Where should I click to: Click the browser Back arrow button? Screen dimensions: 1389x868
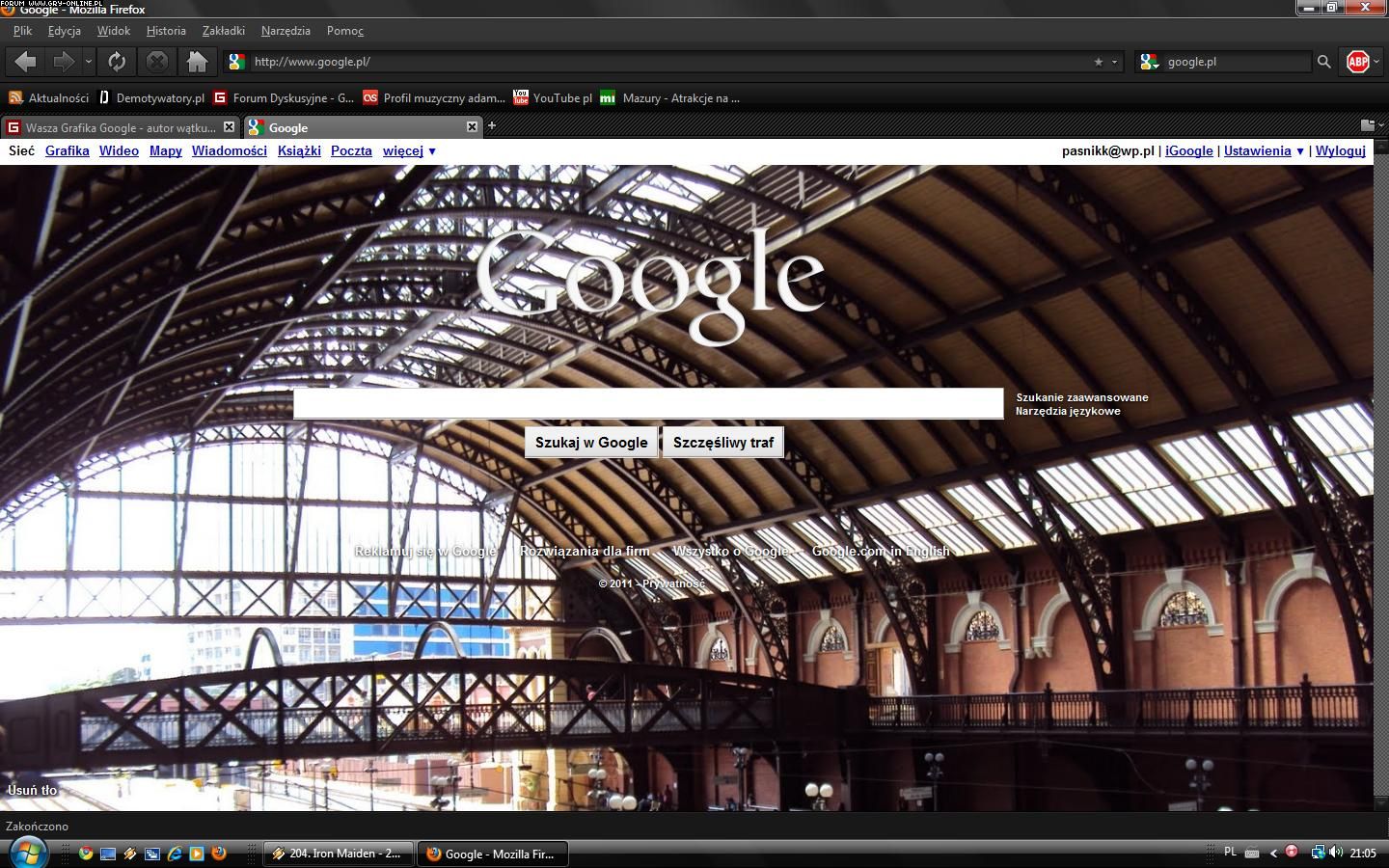pos(26,62)
